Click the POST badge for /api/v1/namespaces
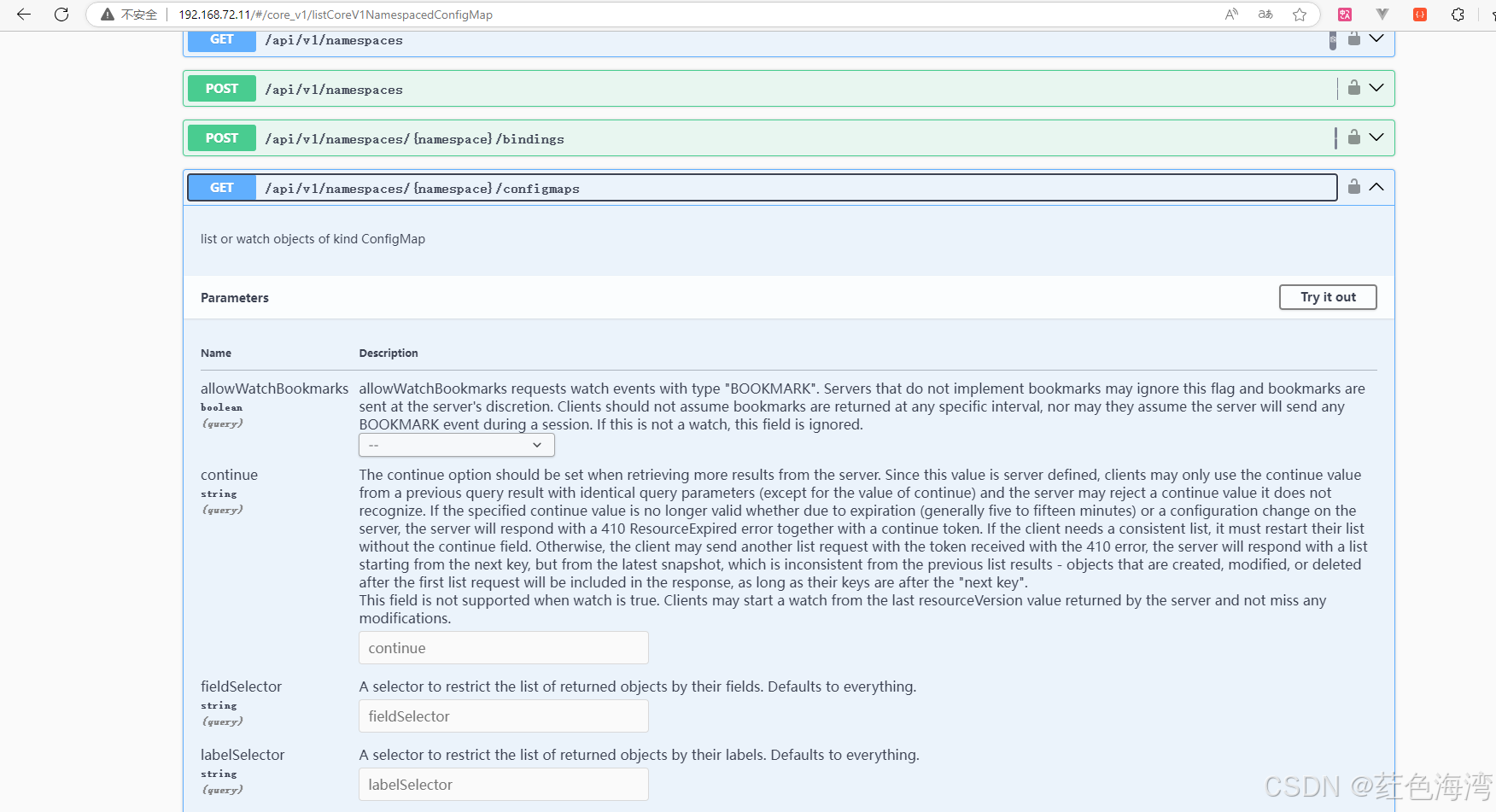 pos(222,89)
